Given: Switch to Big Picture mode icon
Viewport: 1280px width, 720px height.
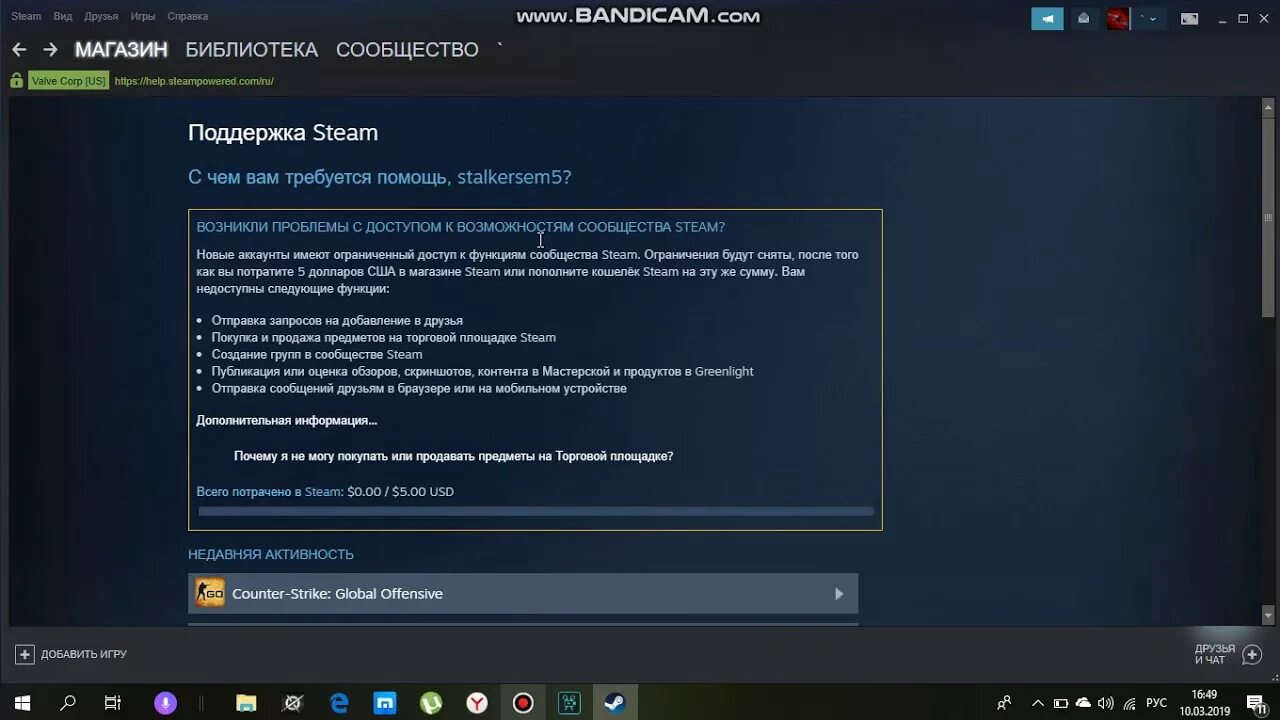Looking at the screenshot, I should point(1189,18).
